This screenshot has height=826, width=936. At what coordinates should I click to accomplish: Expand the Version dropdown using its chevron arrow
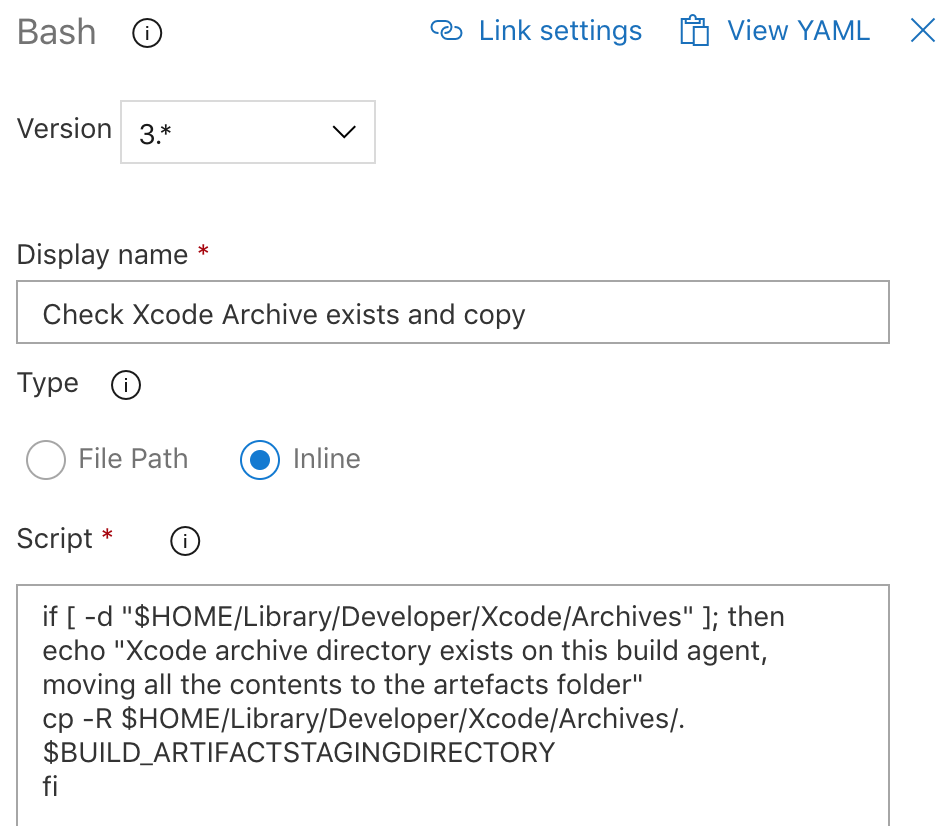pos(343,132)
